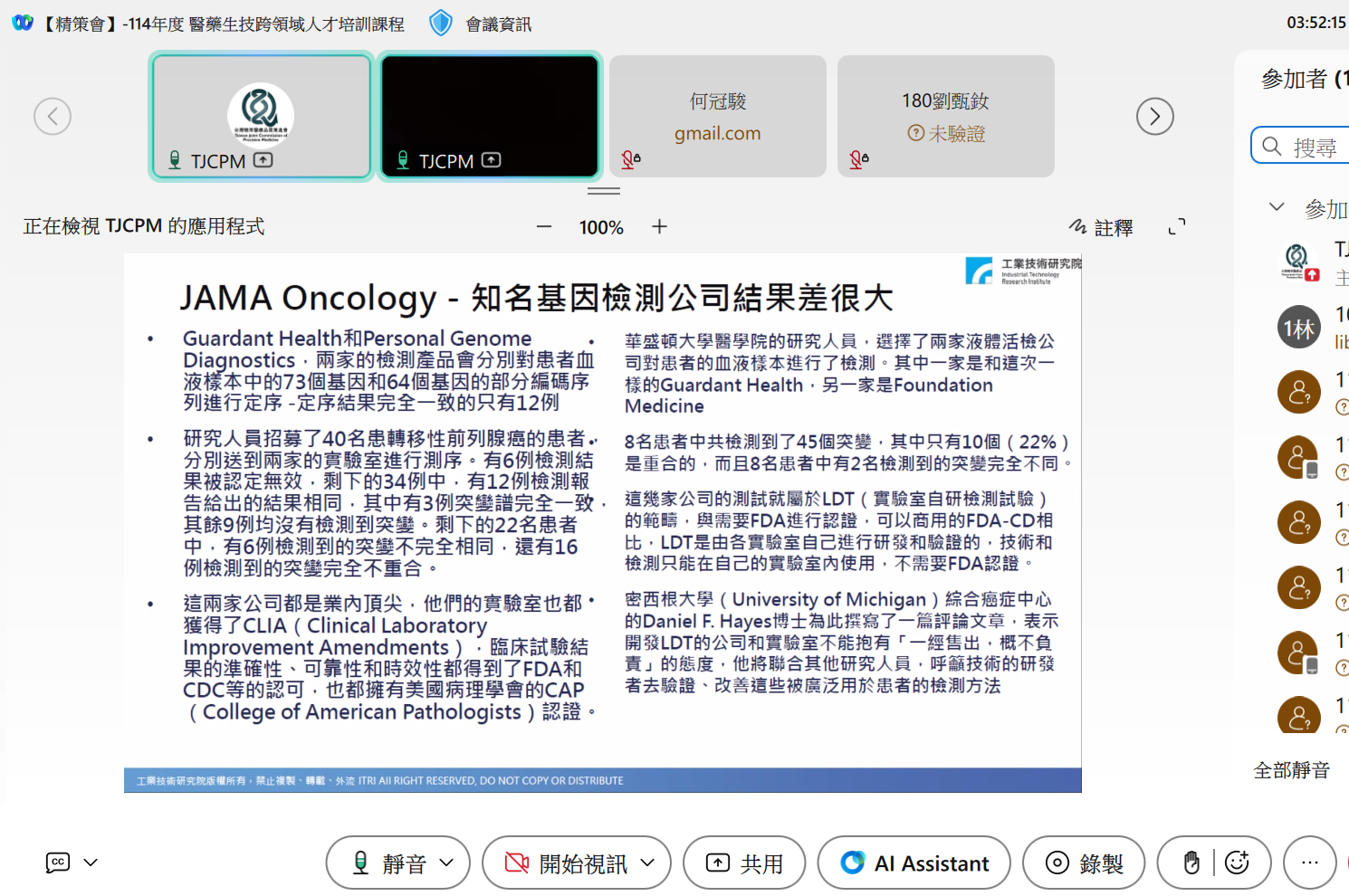Click the label 正在檢視 TJCPM 的應用程式
Screen dimensions: 1349x896
click(x=144, y=226)
